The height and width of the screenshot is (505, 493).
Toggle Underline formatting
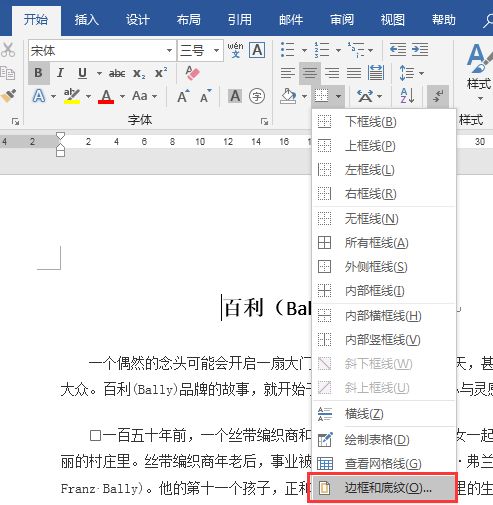[82, 73]
